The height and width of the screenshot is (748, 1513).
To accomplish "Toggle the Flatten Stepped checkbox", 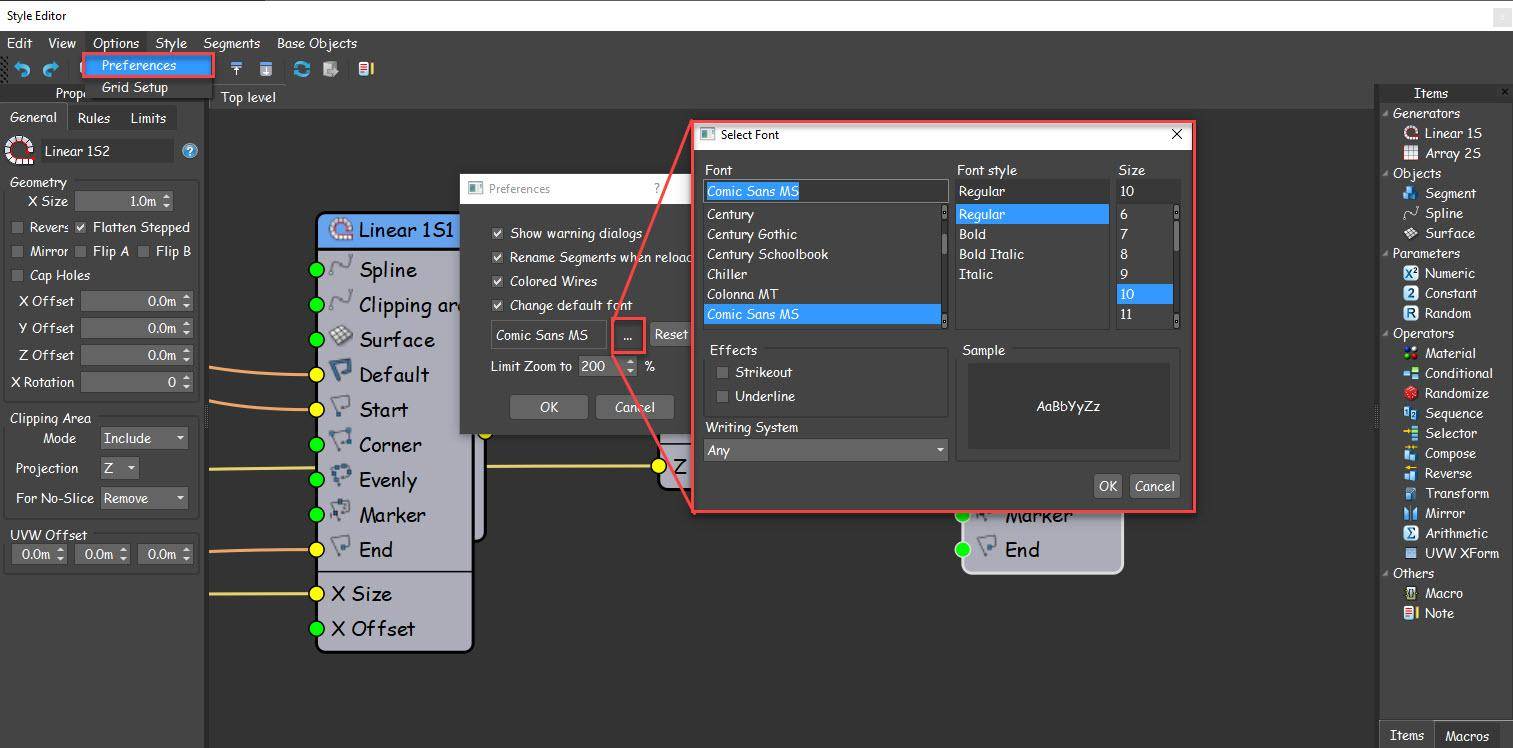I will pos(81,227).
